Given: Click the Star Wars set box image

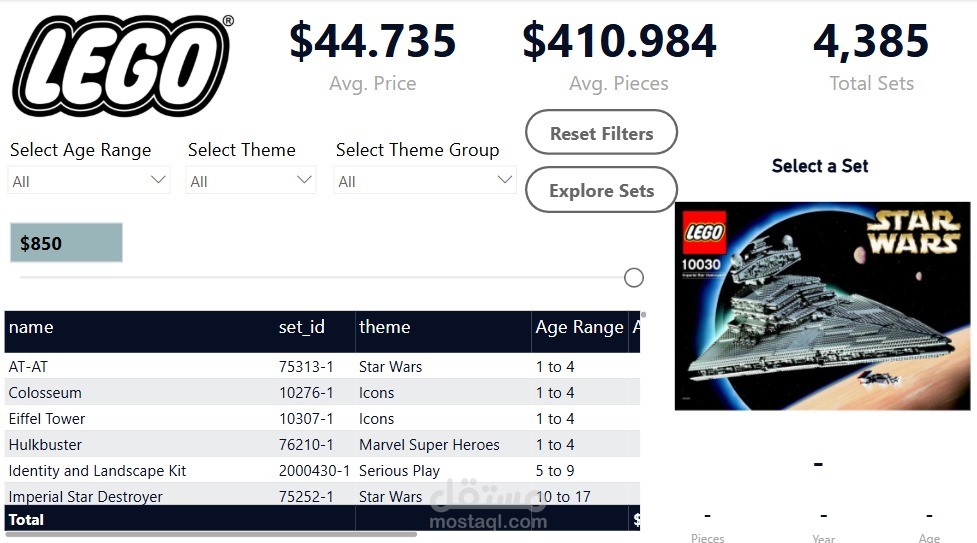Looking at the screenshot, I should [822, 306].
